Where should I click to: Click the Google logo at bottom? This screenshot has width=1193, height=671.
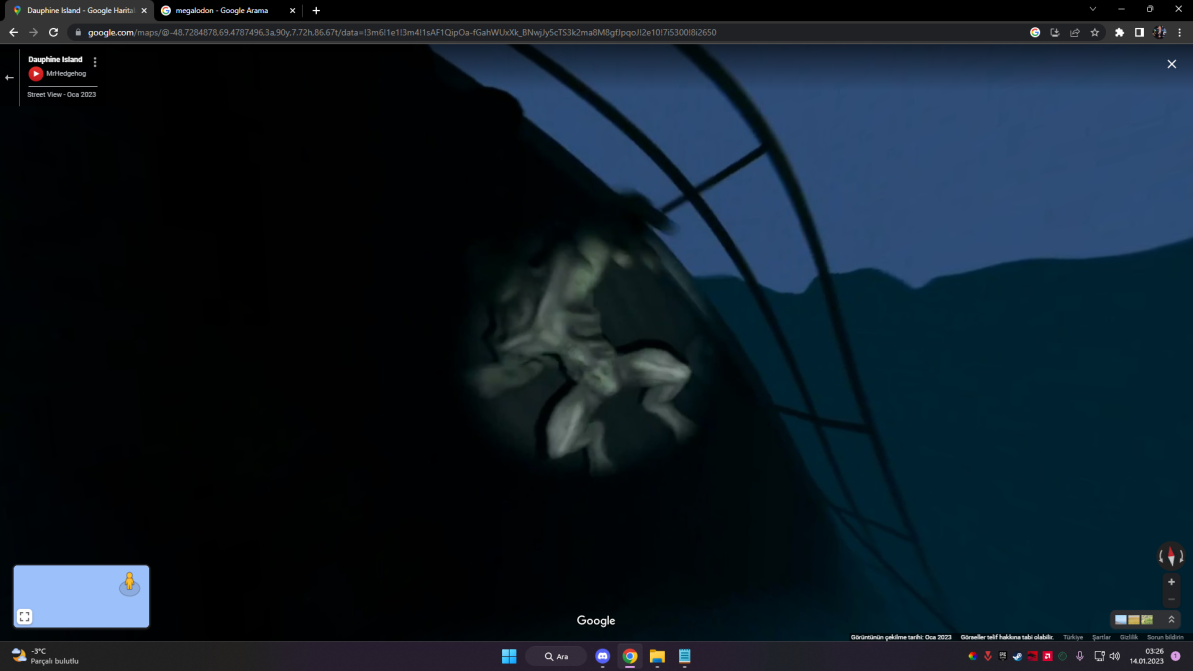coord(596,621)
